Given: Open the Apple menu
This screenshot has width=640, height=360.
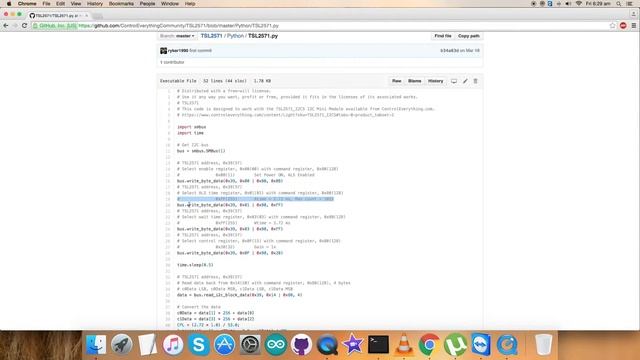Looking at the screenshot, I should (x=8, y=4).
